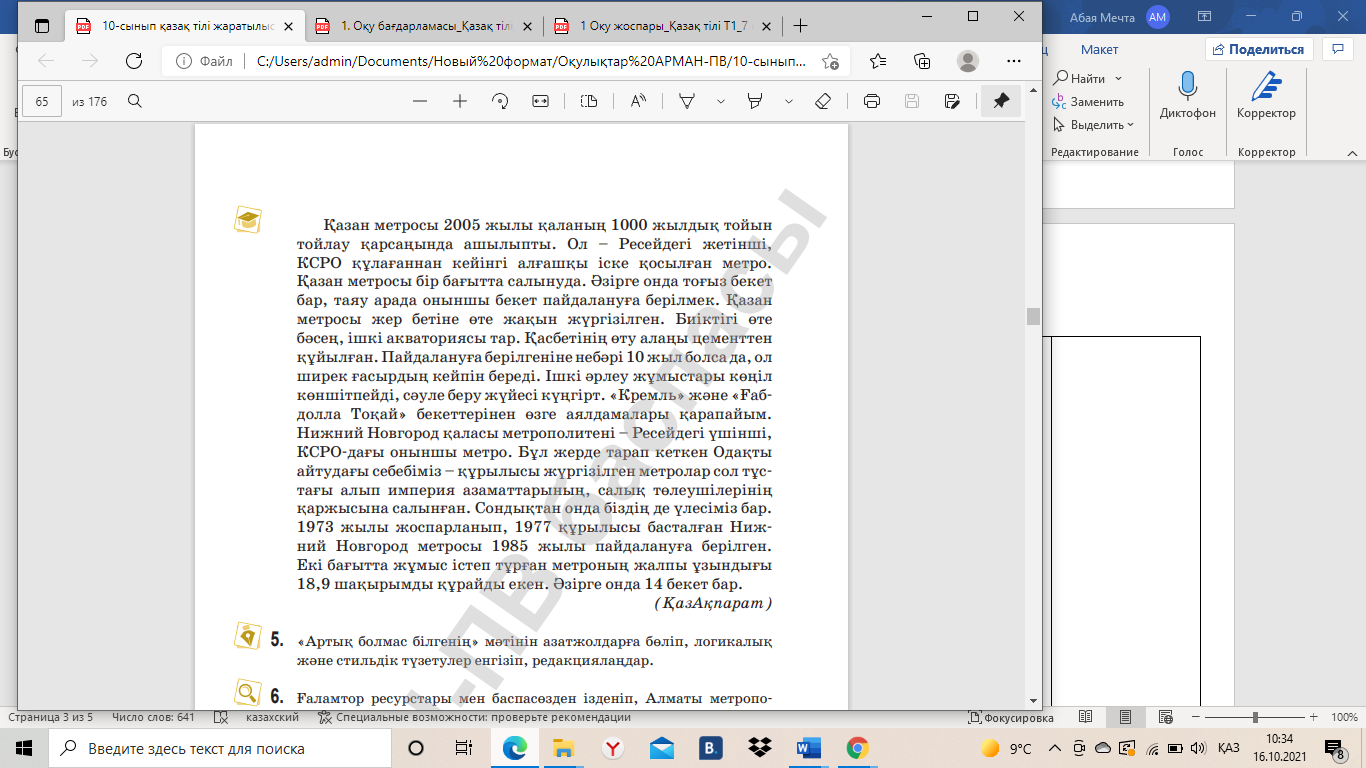Click the Поделиться button in Word
The width and height of the screenshot is (1366, 768).
pyautogui.click(x=1258, y=49)
